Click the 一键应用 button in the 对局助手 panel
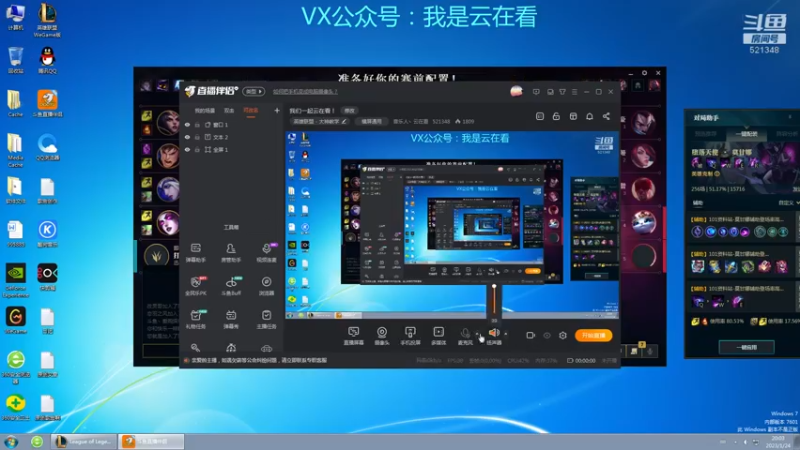Screen dimensions: 800x450 (746, 347)
